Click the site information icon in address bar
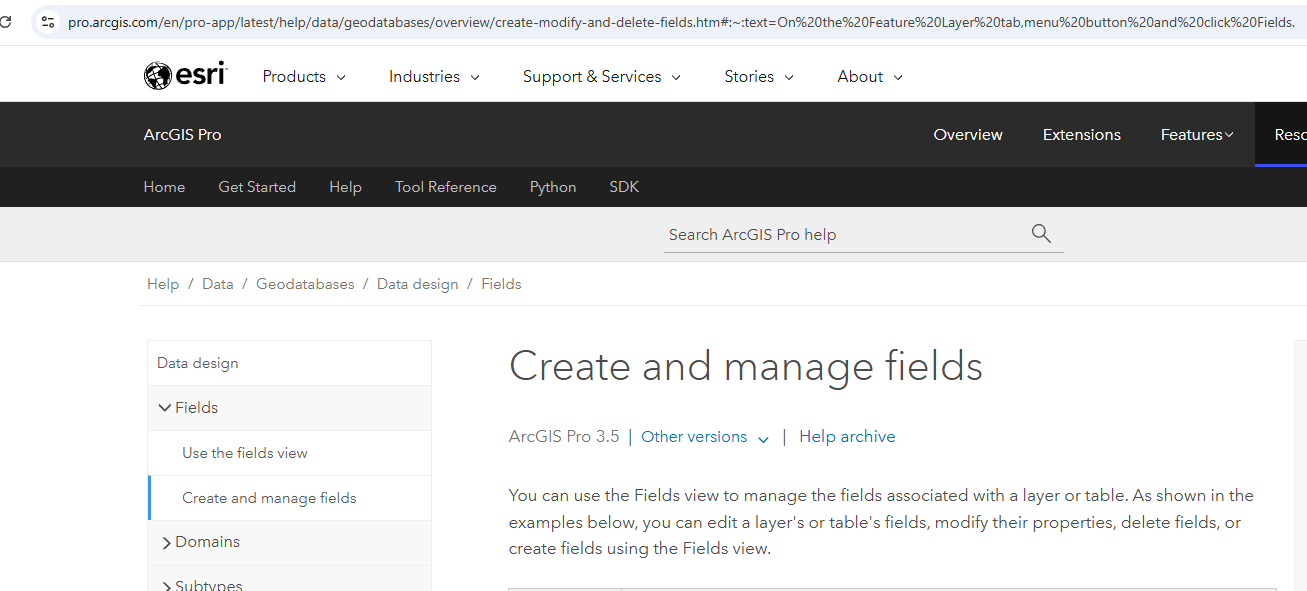The width and height of the screenshot is (1307, 591). pyautogui.click(x=48, y=21)
